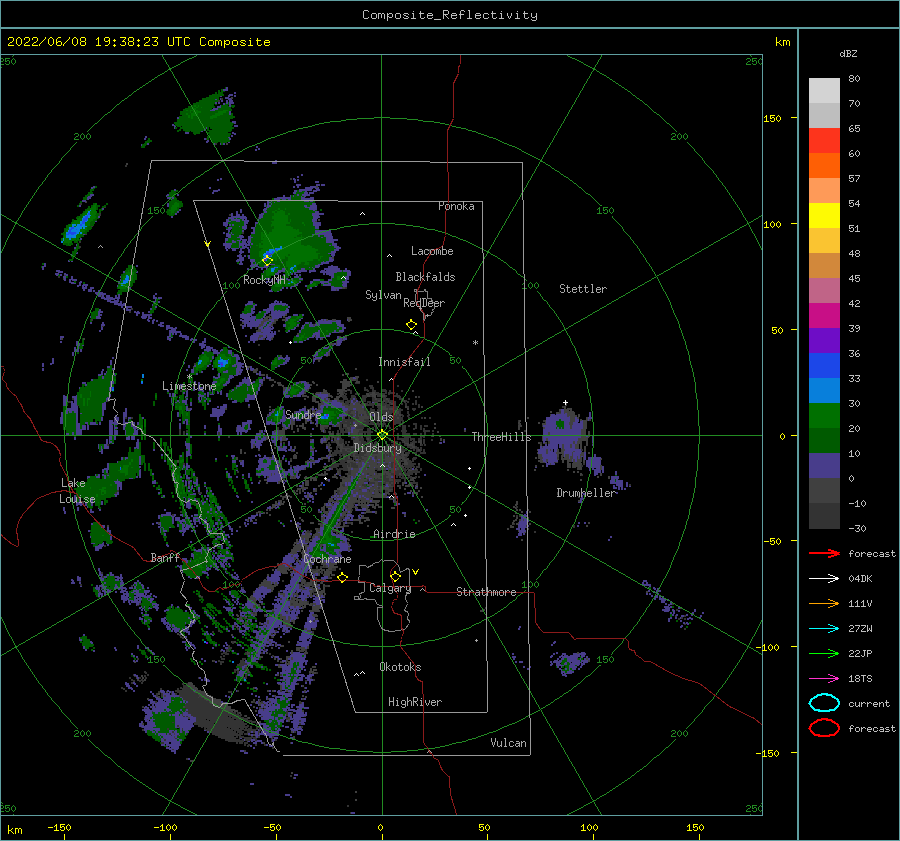
Task: Select the Airdrie label
Action: coord(394,534)
